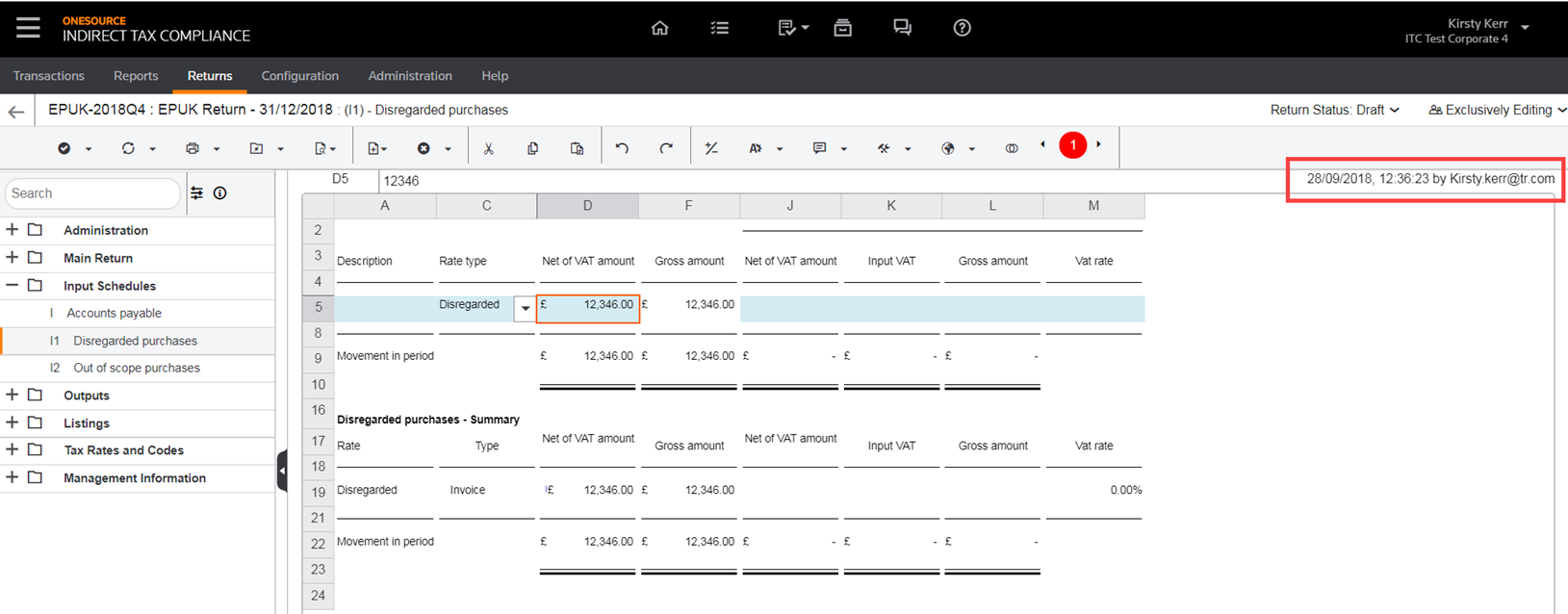Screen dimensions: 1568x614
Task: Expand the Main Return tree folder
Action: [13, 258]
